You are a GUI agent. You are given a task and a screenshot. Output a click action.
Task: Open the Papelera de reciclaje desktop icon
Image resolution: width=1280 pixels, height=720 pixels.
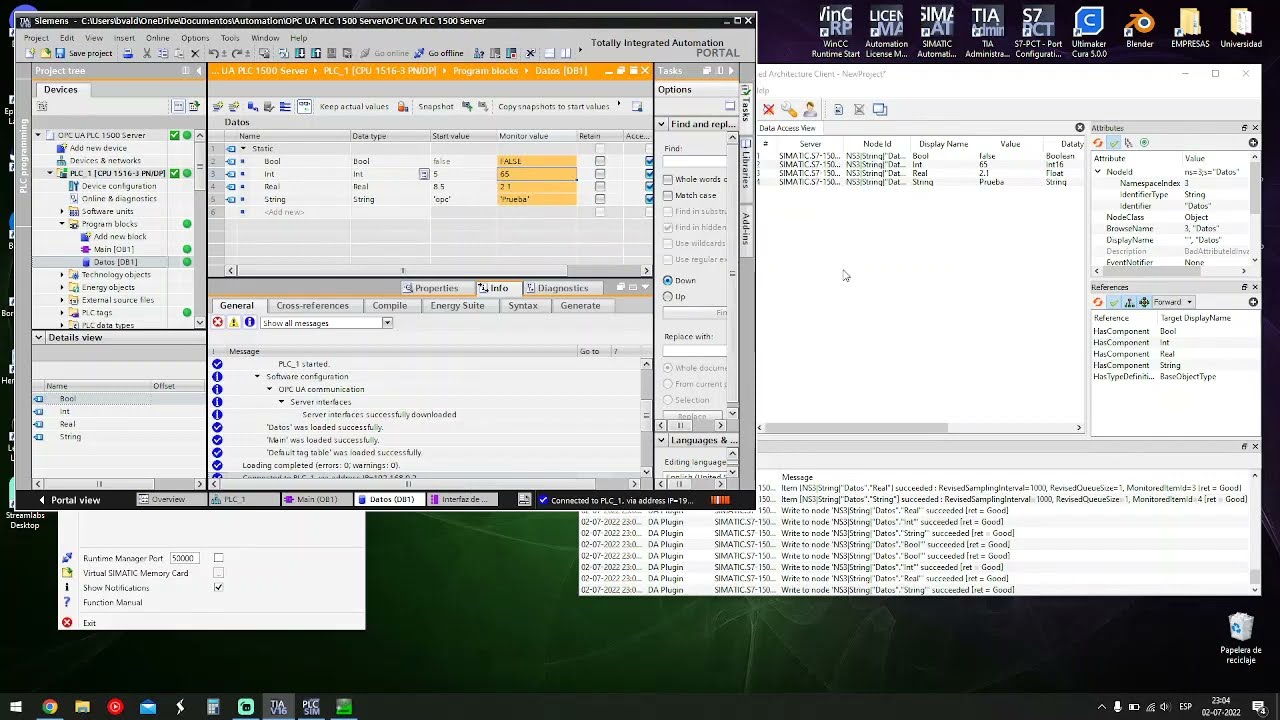1241,638
